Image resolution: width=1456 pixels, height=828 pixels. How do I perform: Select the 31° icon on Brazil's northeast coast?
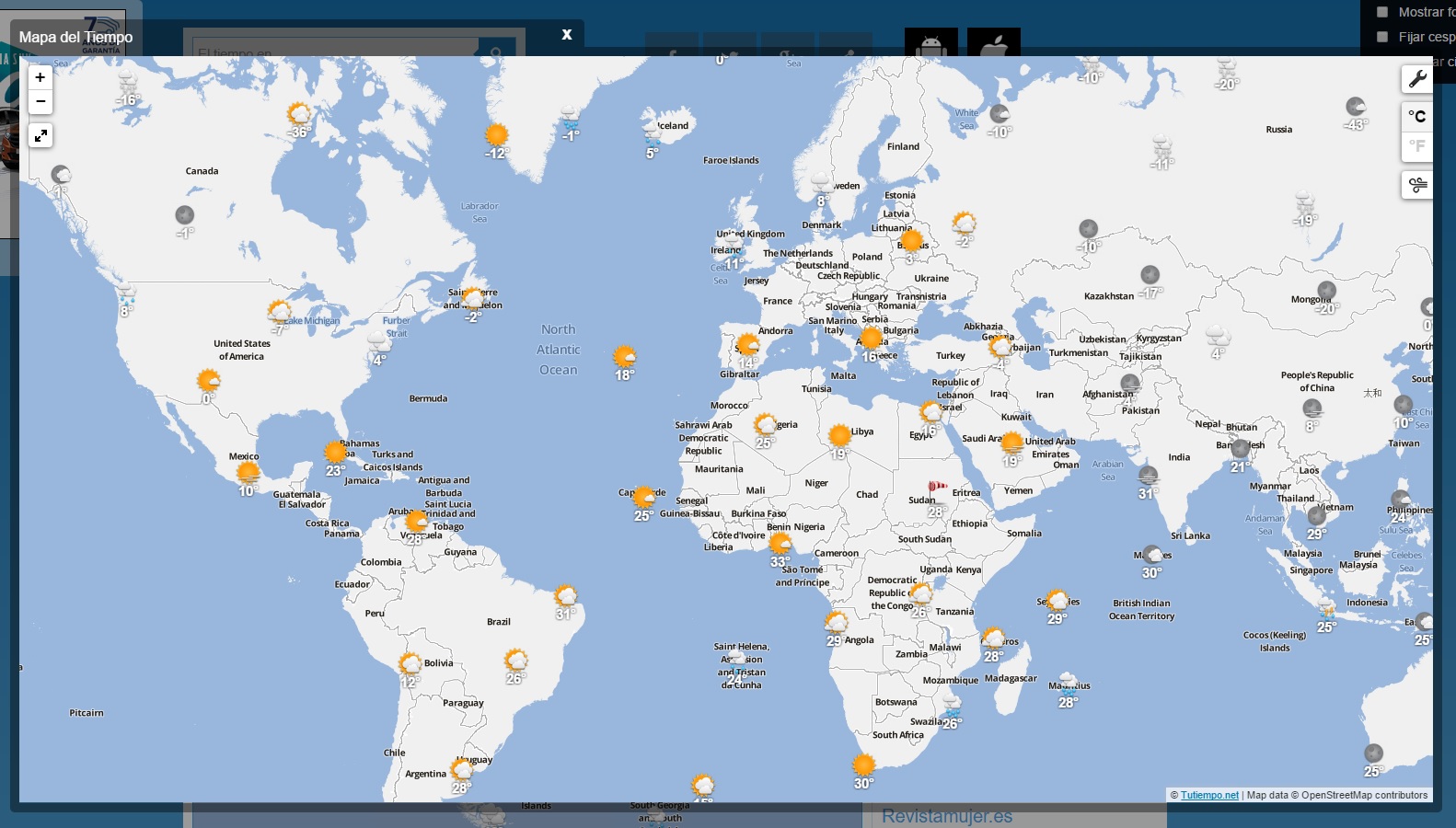(566, 595)
